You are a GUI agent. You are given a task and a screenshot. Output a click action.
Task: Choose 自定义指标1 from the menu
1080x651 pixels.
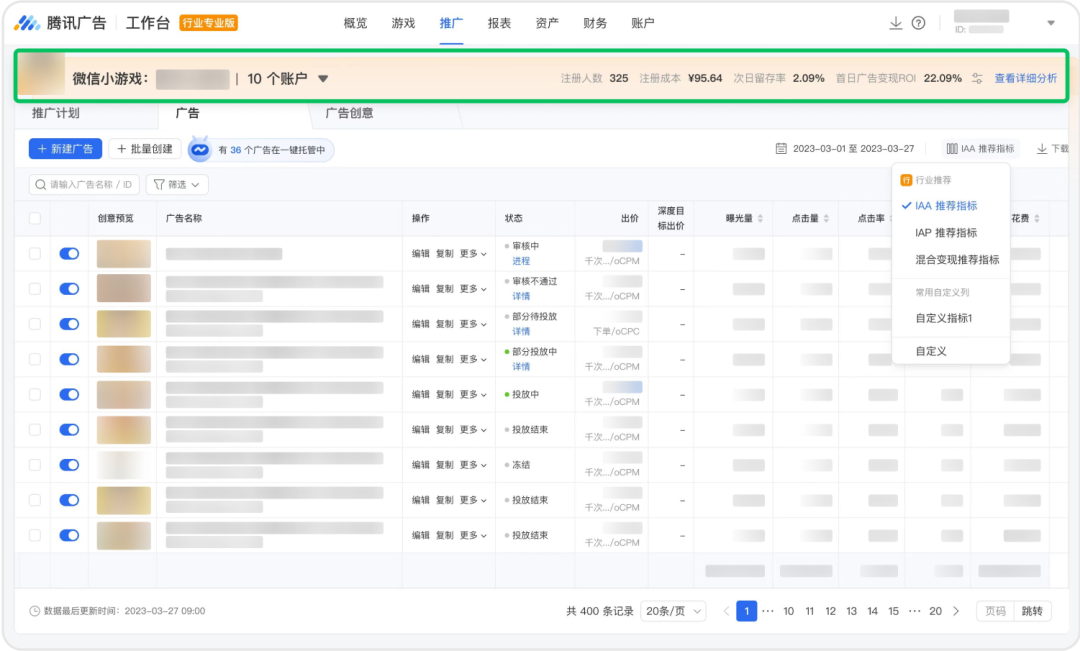click(944, 318)
